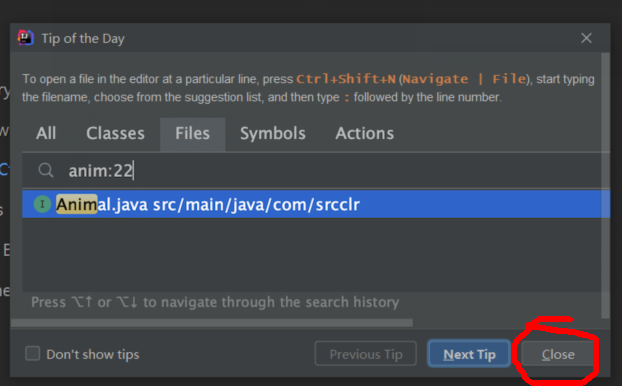The height and width of the screenshot is (386, 622).
Task: Click the horizontal scrollbar under the tip
Action: (x=212, y=323)
